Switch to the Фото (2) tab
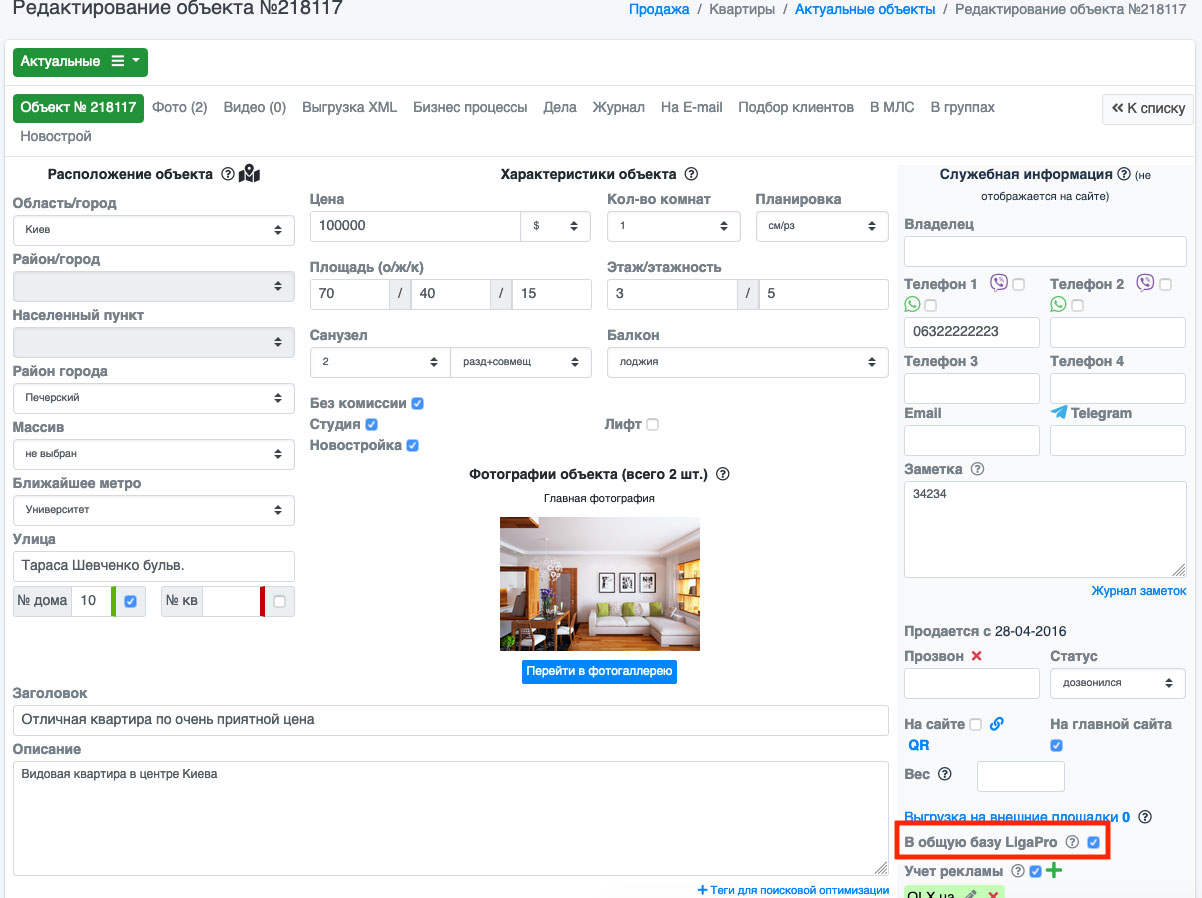This screenshot has width=1202, height=898. point(179,107)
